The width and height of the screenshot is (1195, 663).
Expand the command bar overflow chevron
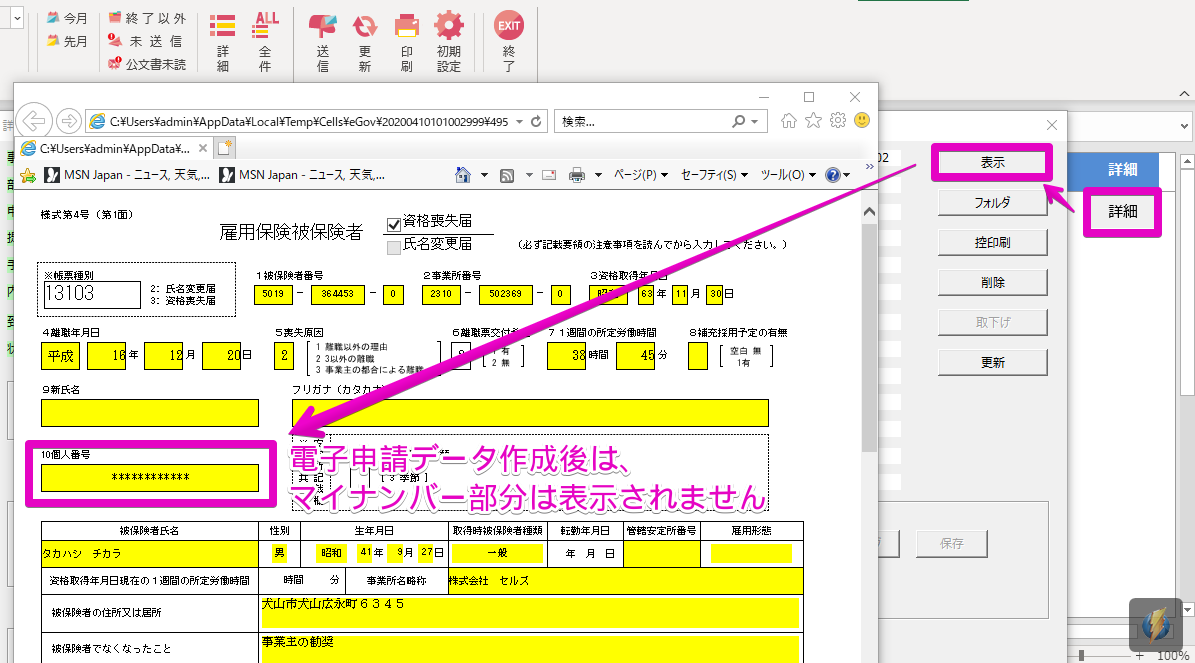click(870, 166)
